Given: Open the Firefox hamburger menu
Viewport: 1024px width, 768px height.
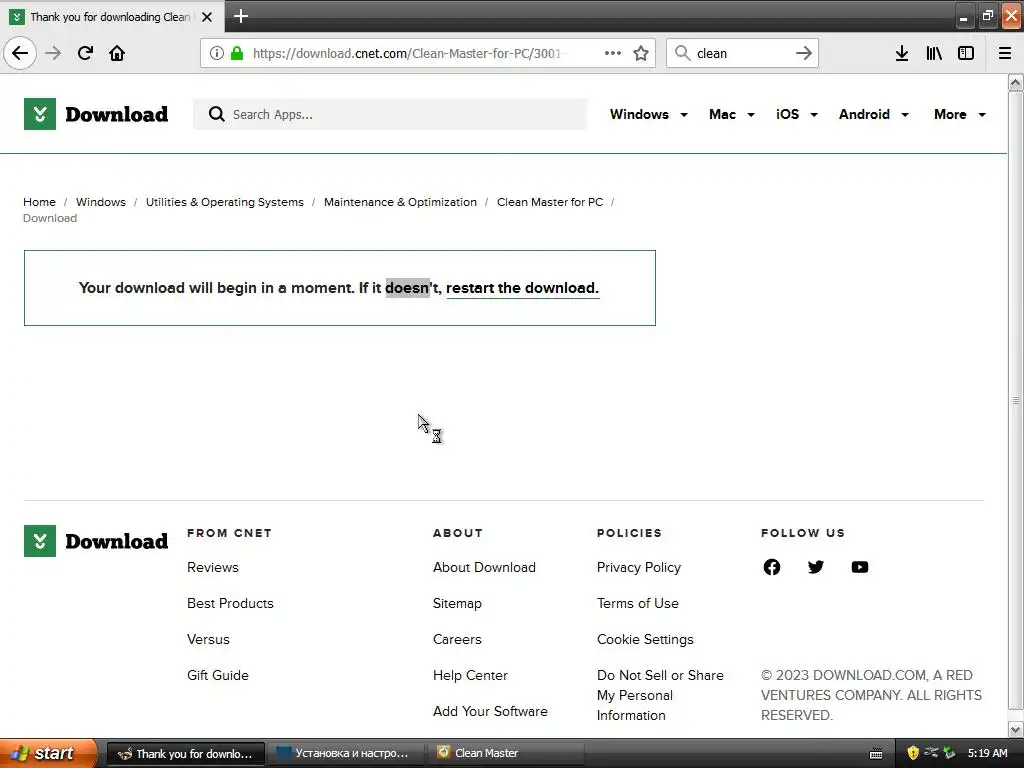Looking at the screenshot, I should [1005, 53].
